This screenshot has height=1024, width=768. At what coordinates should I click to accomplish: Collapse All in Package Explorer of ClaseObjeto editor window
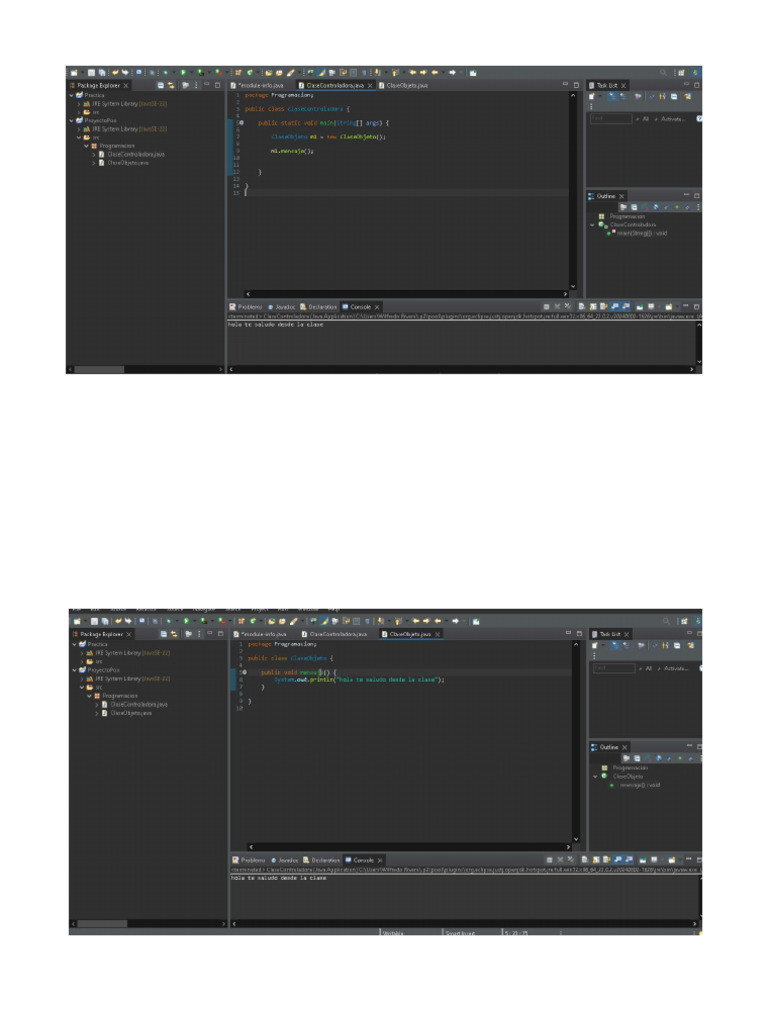(163, 634)
